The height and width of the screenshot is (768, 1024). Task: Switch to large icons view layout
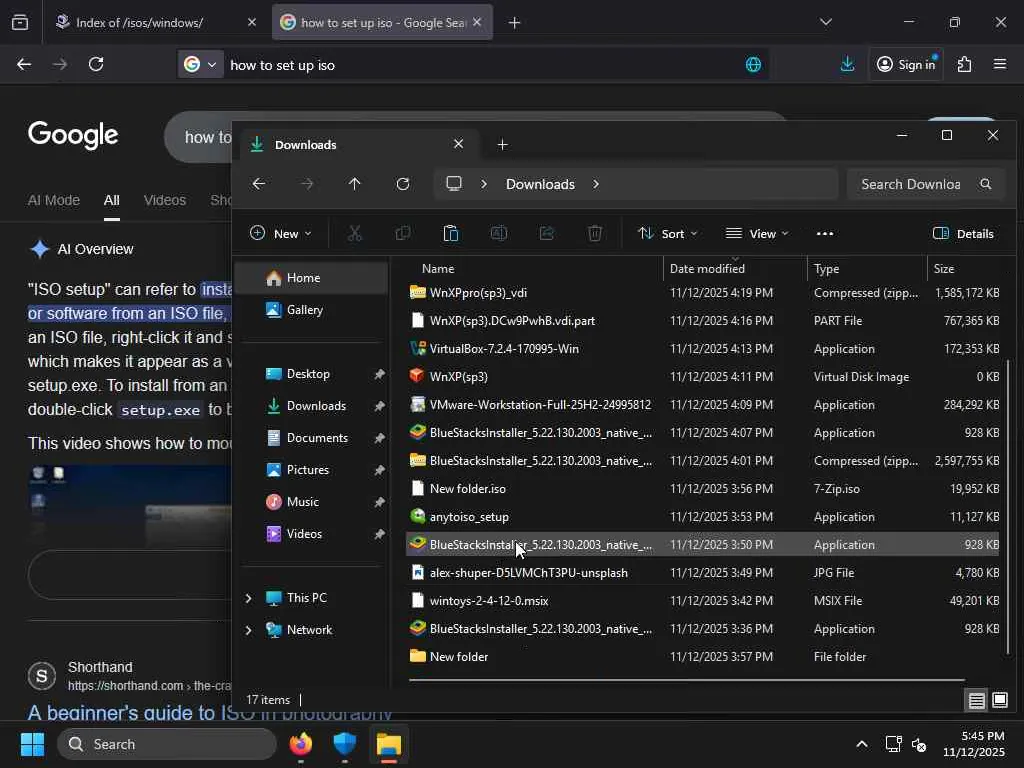coord(999,700)
